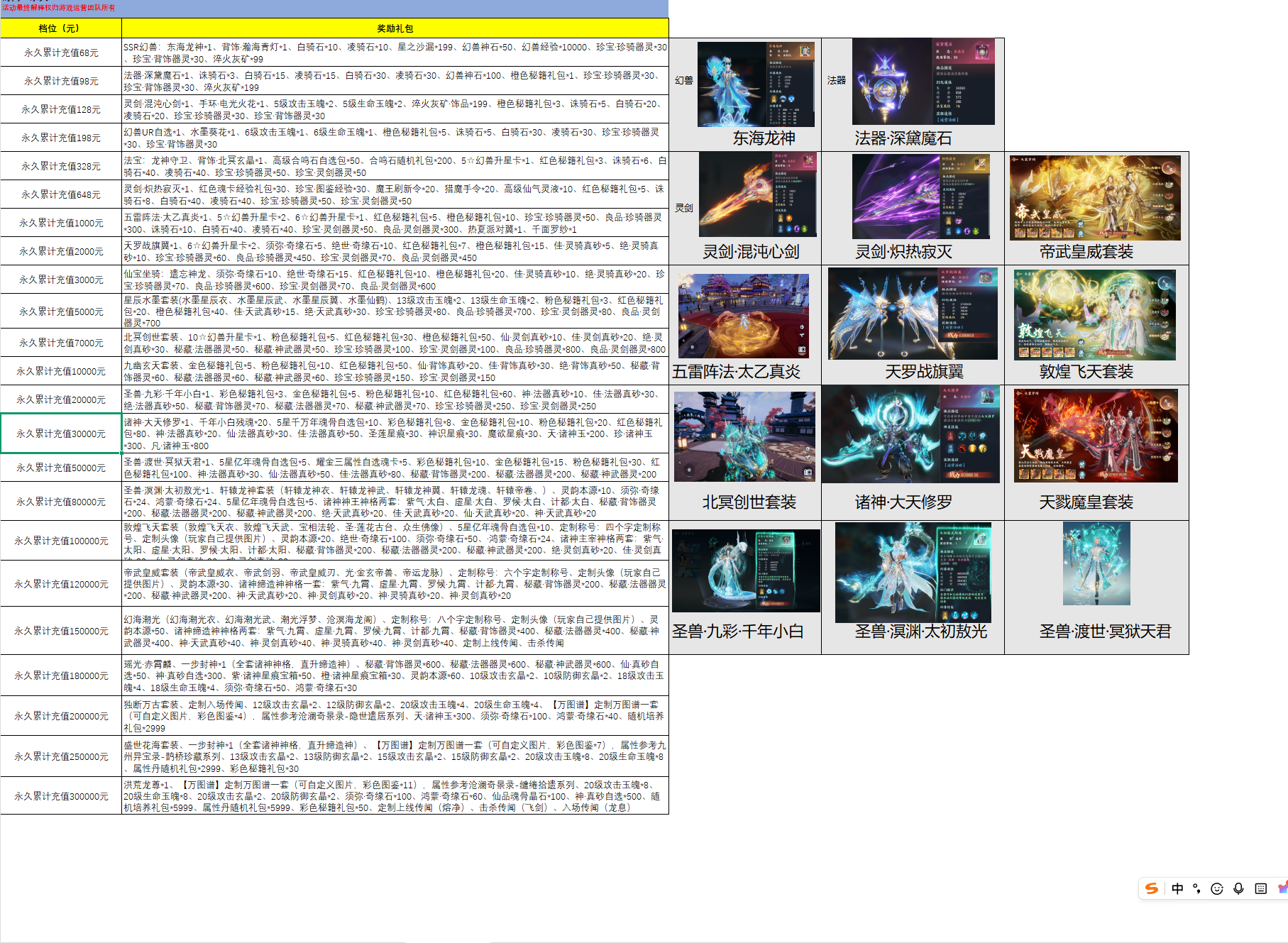Viewport: 1288px width, 943px height.
Task: Toggle Chinese punctuation mode in IME bar
Action: [1196, 888]
